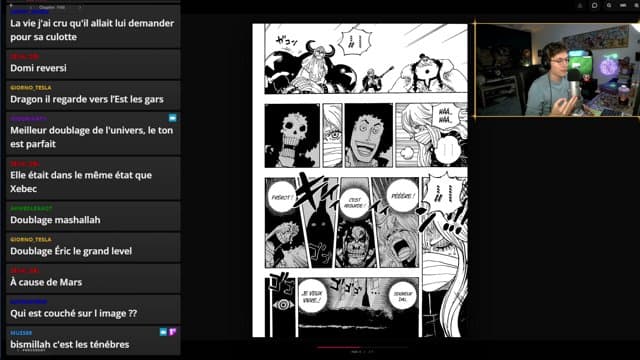Select message 'La vie j'ai cru qu'il allait'

pyautogui.click(x=93, y=26)
